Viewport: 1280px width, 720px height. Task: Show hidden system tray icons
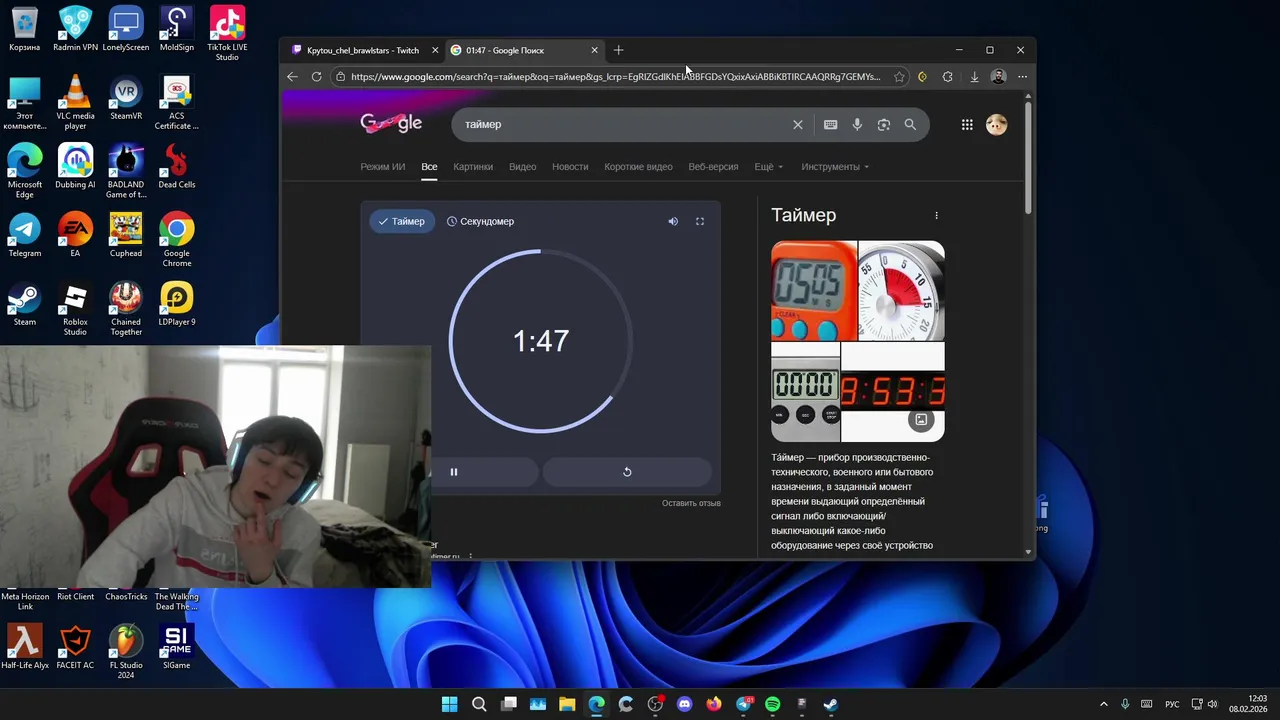1104,704
